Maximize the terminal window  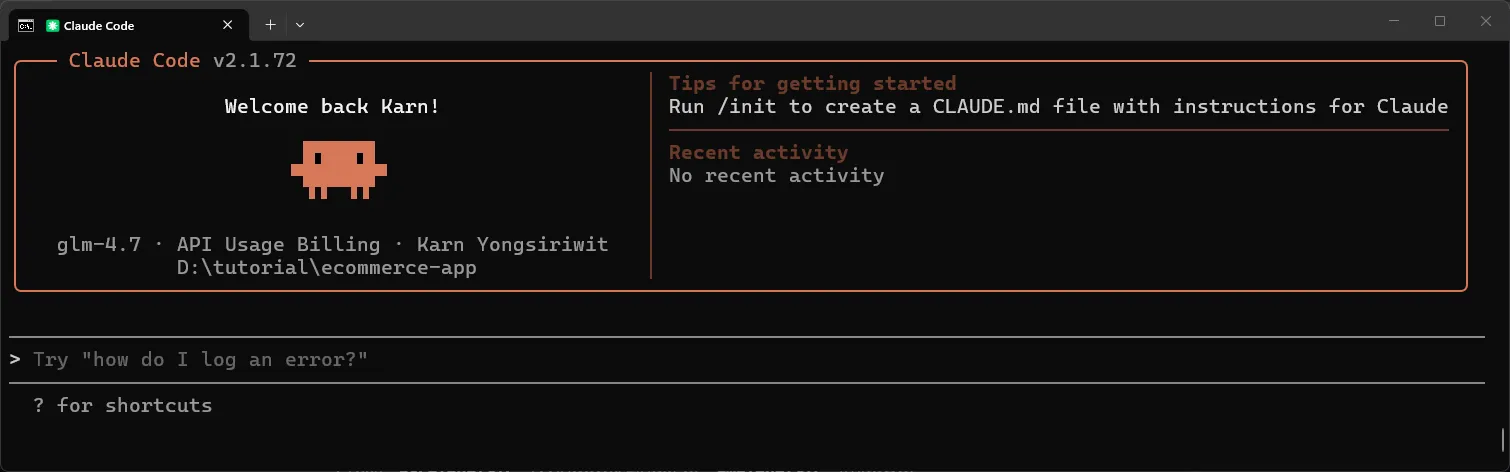[x=1440, y=21]
